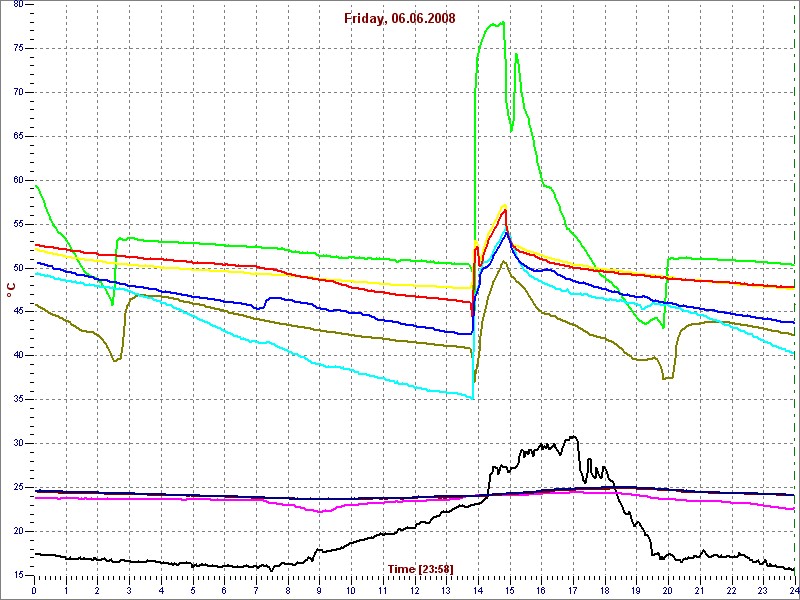Select the 35 tick on the temperature axis
This screenshot has width=800, height=600.
[x=18, y=399]
